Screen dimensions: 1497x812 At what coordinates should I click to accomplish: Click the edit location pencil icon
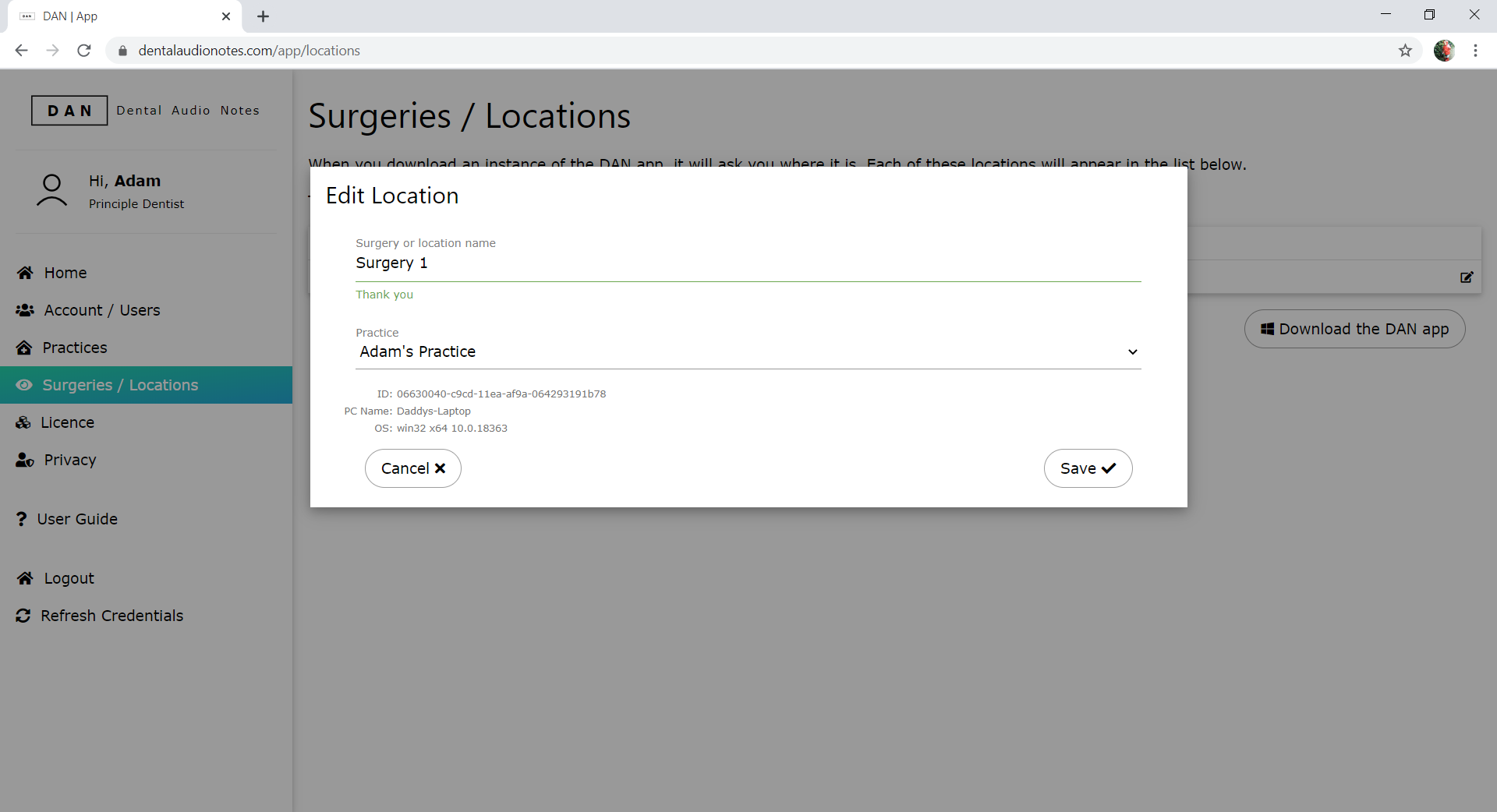coord(1466,277)
